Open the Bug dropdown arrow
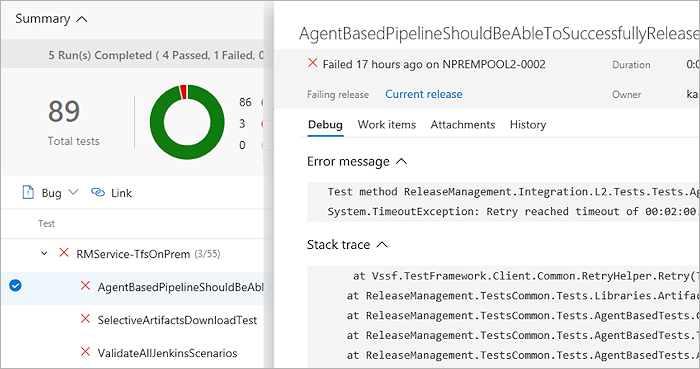The height and width of the screenshot is (369, 700). click(x=73, y=192)
